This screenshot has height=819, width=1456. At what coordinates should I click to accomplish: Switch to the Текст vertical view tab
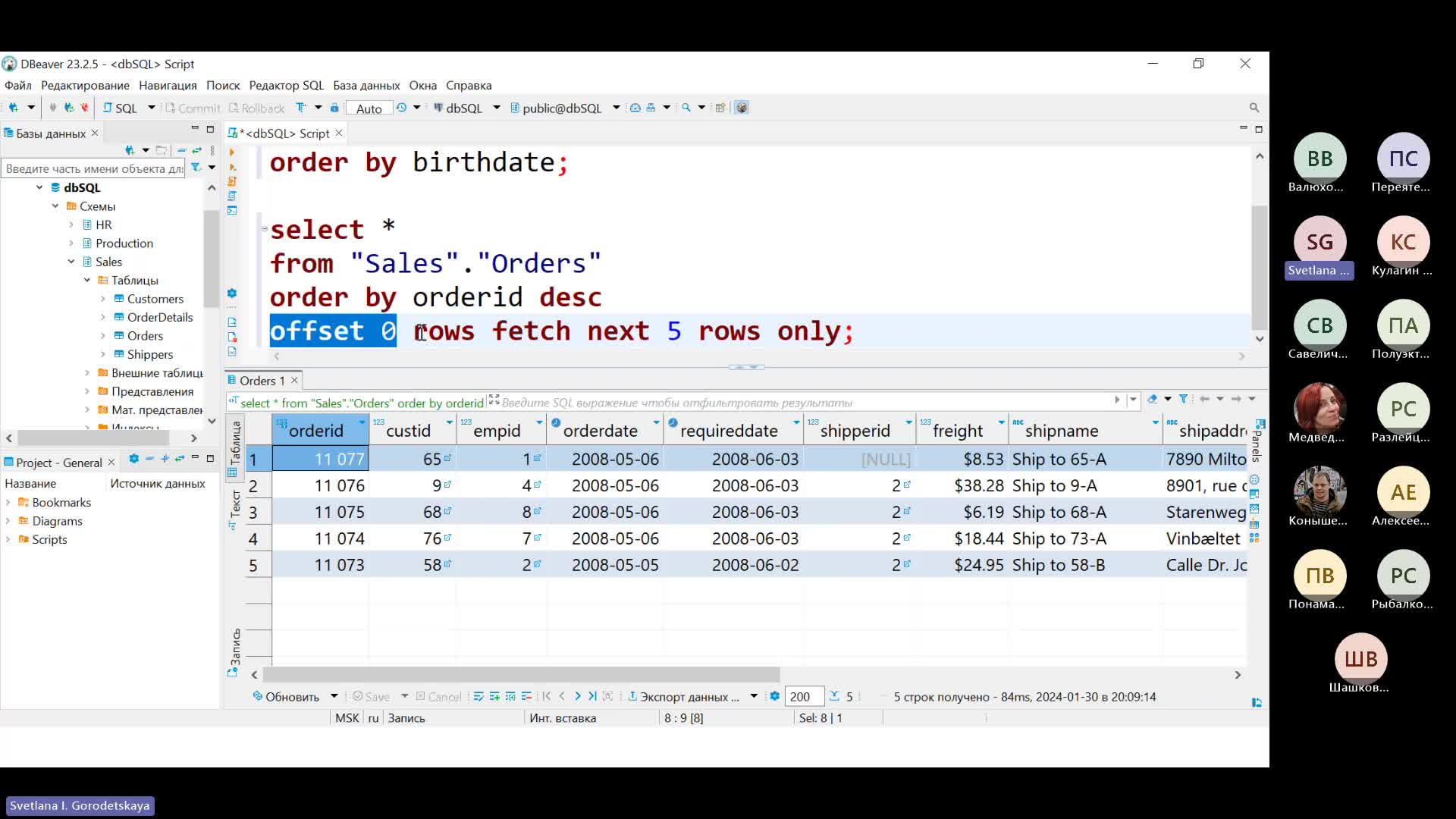(x=235, y=509)
